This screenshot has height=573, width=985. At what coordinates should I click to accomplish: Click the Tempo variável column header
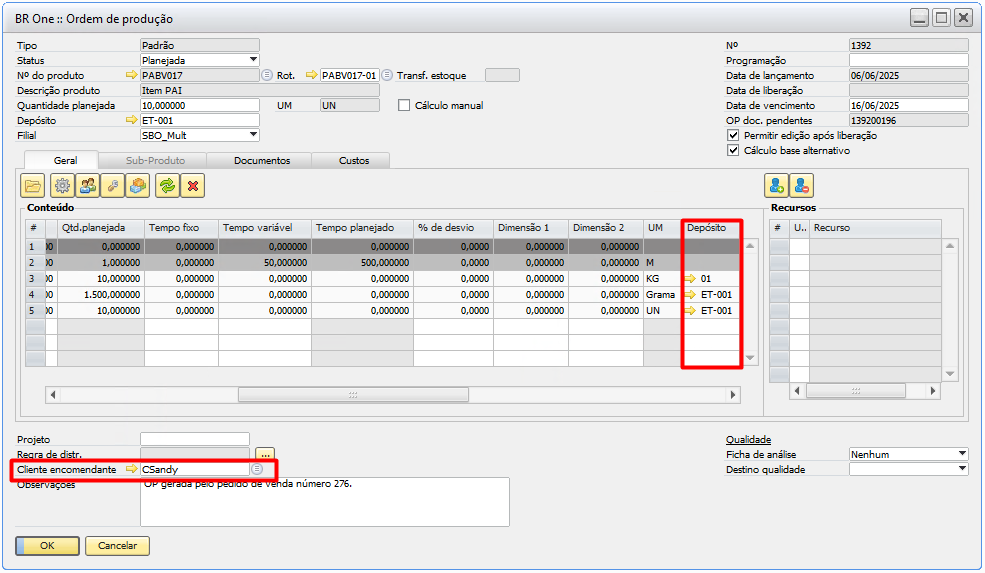pyautogui.click(x=265, y=227)
